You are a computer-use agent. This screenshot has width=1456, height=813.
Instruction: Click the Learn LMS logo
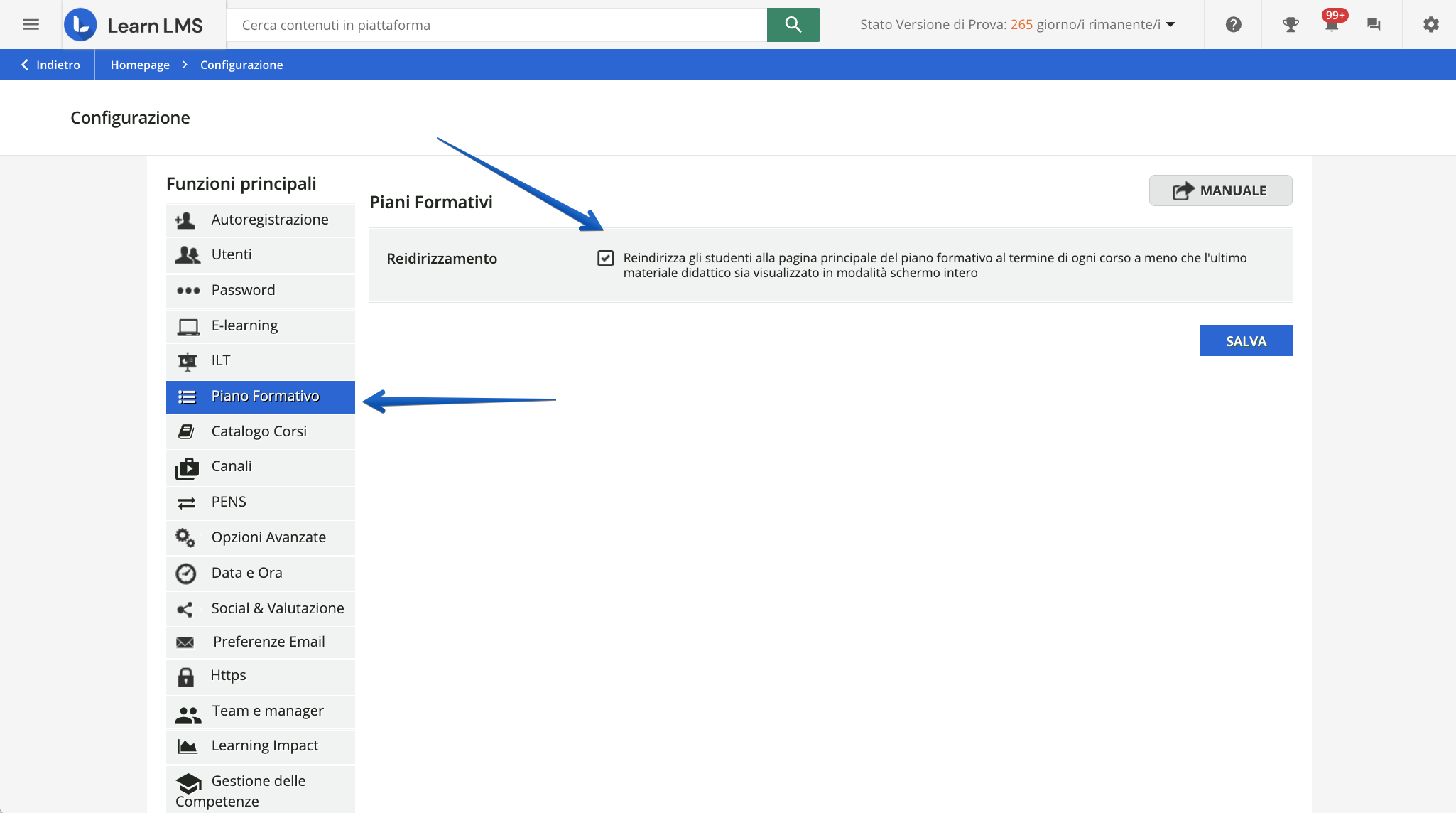click(x=134, y=25)
